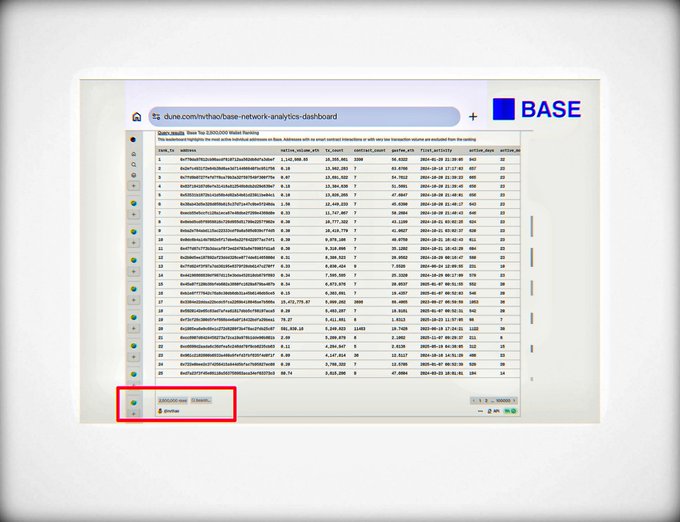The height and width of the screenshot is (522, 680).
Task: Click the wallet address in rank 1 row
Action: (227, 160)
